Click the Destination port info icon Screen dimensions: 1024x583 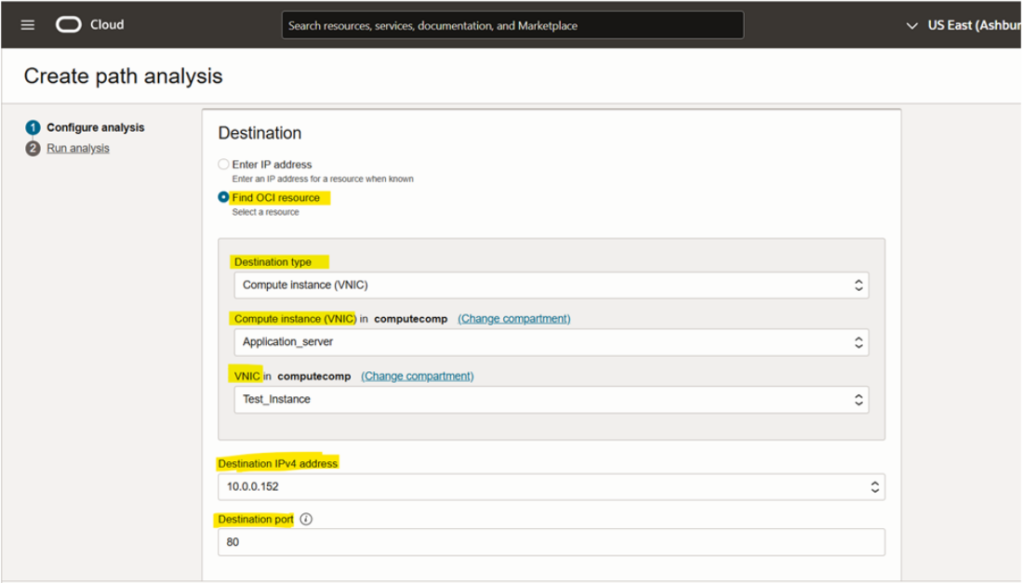(306, 520)
